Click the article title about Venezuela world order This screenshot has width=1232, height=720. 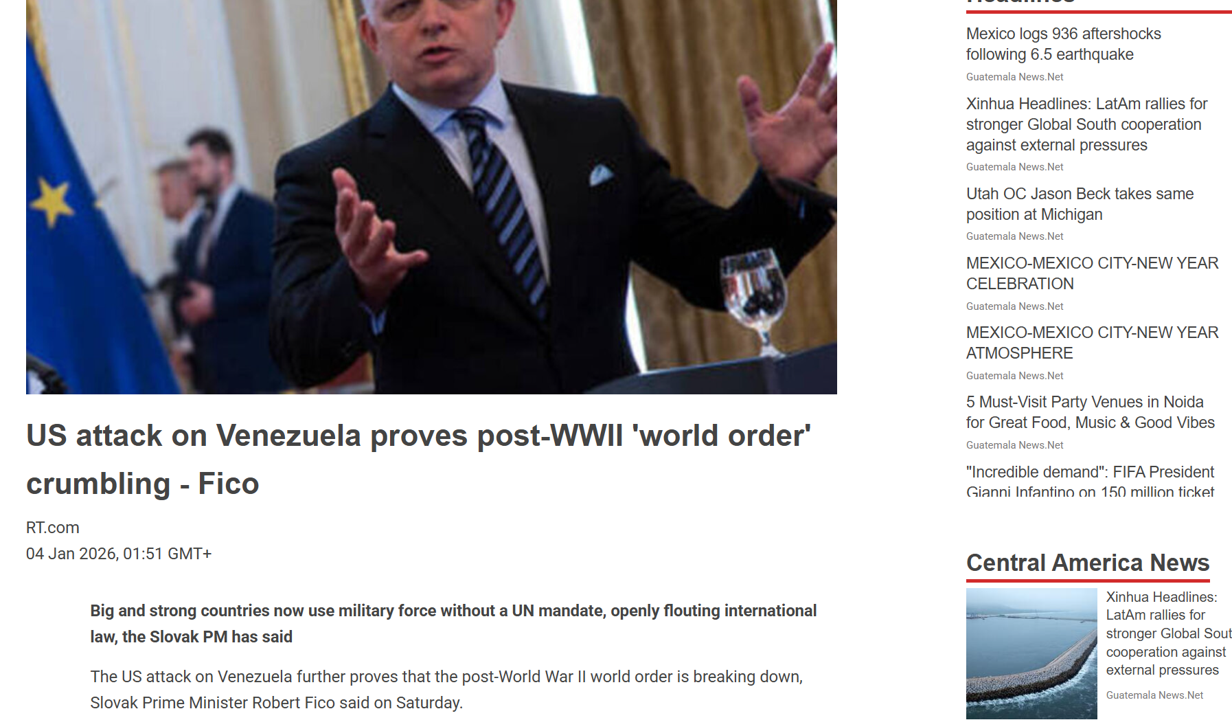click(x=418, y=459)
